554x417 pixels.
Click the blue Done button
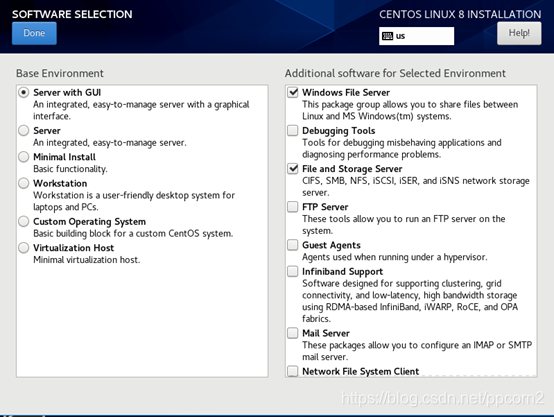tap(34, 33)
